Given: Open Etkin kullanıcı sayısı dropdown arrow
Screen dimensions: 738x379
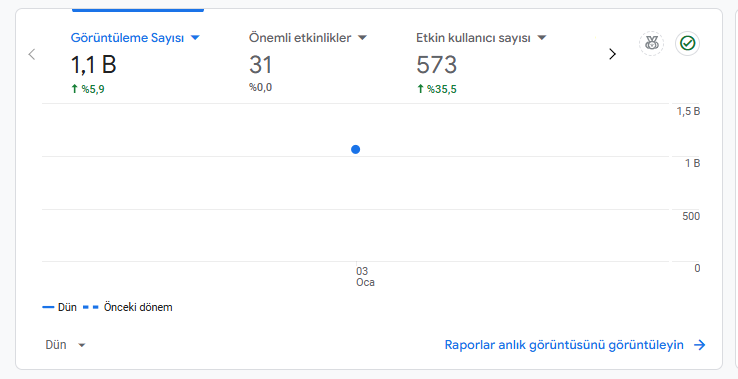Looking at the screenshot, I should [542, 38].
